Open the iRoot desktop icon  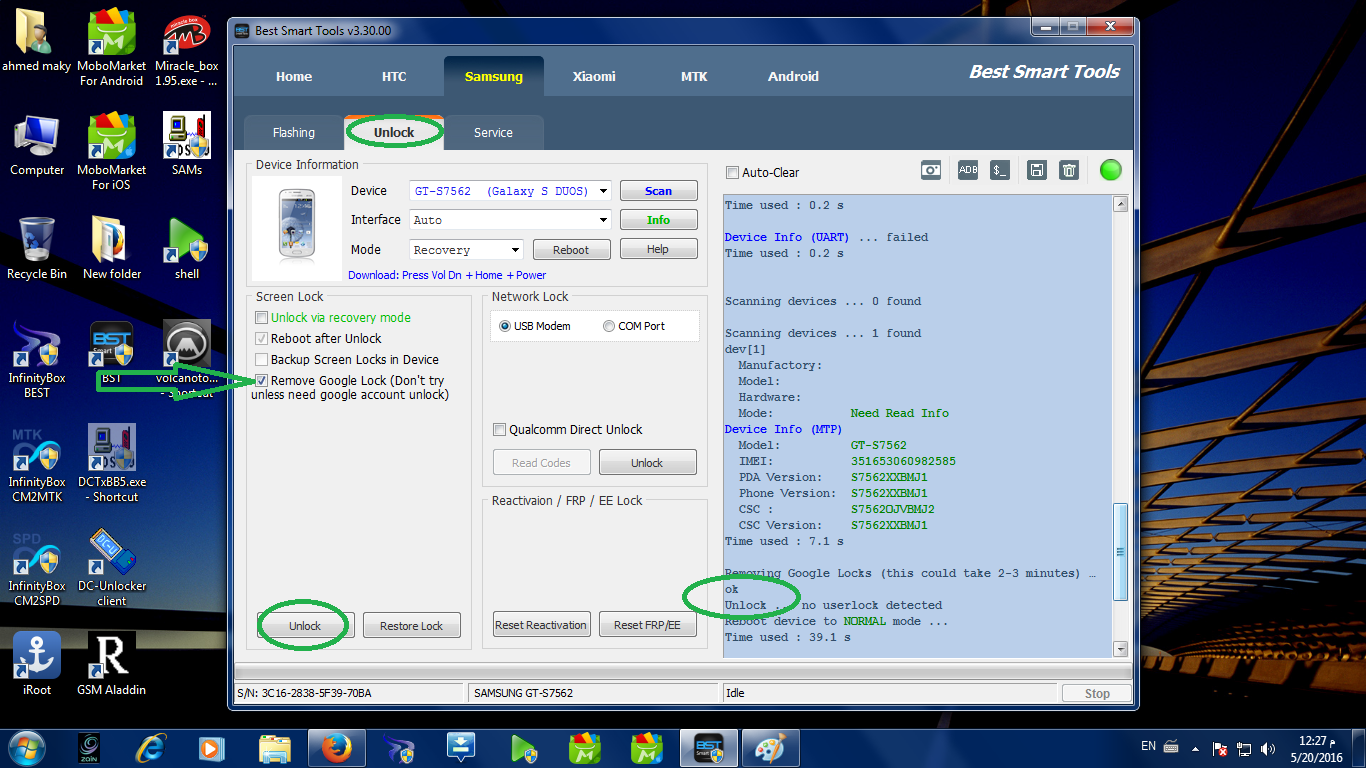tap(37, 664)
